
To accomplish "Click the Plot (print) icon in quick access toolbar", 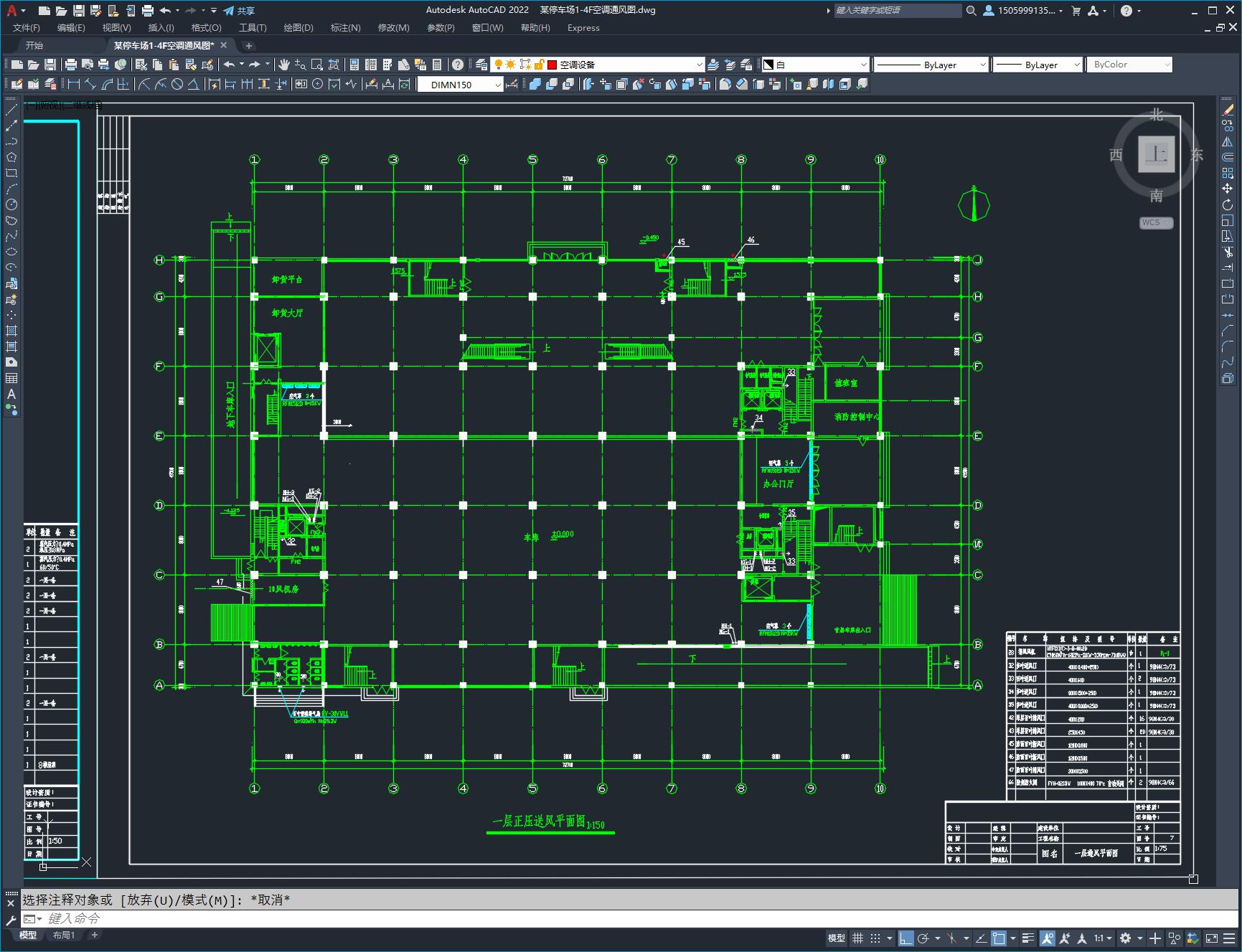I will tap(148, 11).
